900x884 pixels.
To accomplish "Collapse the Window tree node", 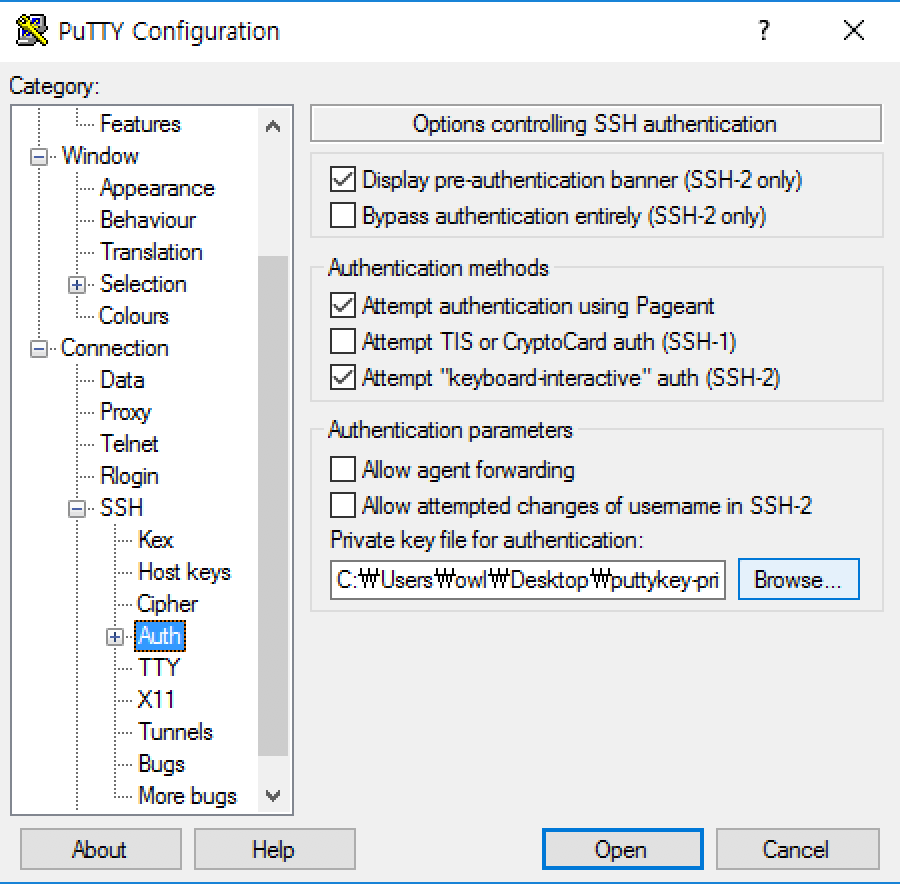I will click(x=38, y=156).
